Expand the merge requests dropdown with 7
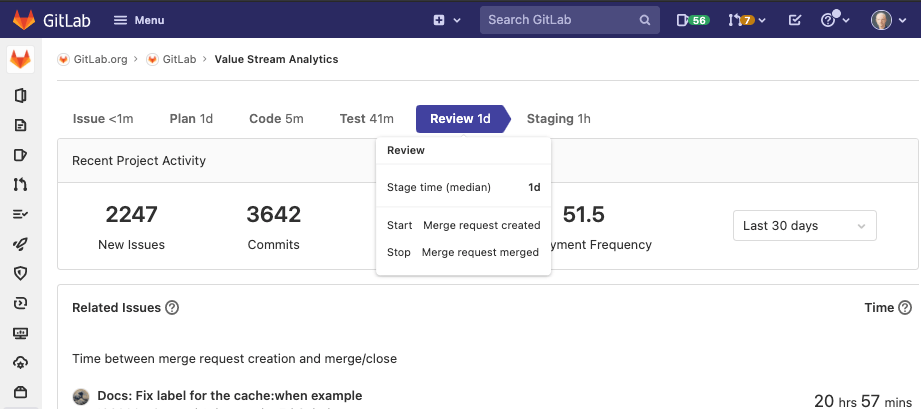Screen dimensions: 921x409 click(747, 20)
